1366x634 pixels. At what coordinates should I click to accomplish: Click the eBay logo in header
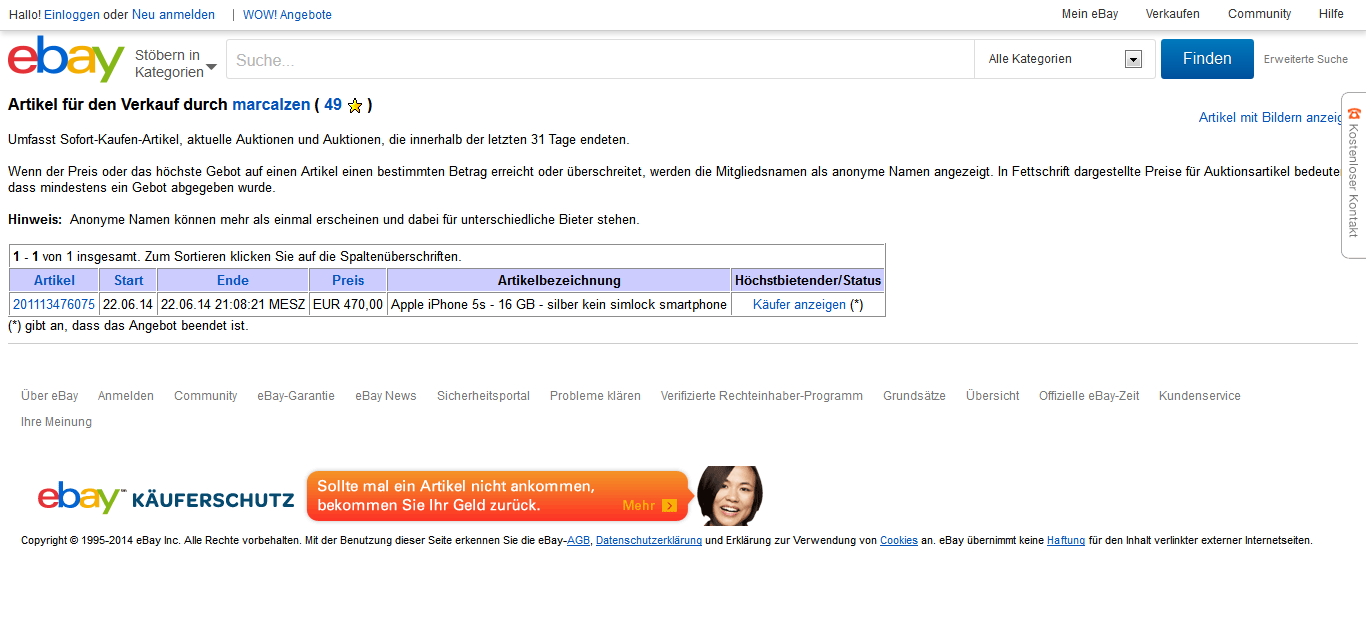(66, 59)
